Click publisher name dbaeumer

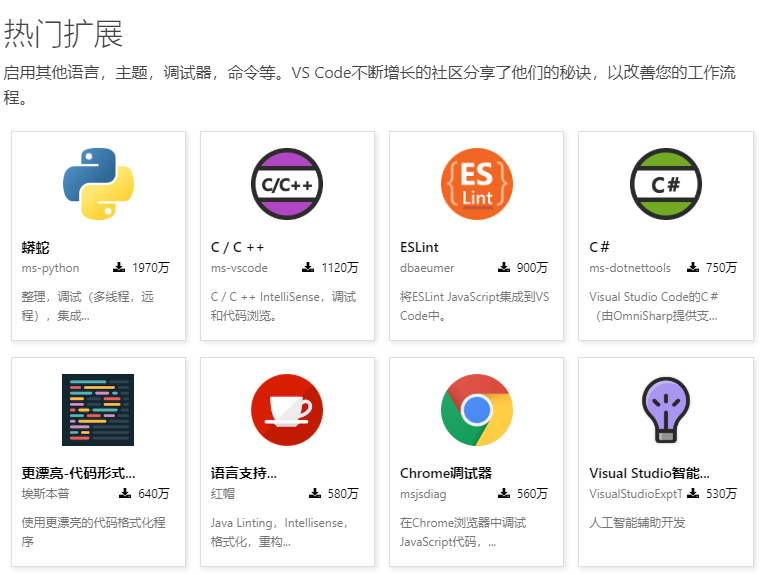pyautogui.click(x=427, y=268)
